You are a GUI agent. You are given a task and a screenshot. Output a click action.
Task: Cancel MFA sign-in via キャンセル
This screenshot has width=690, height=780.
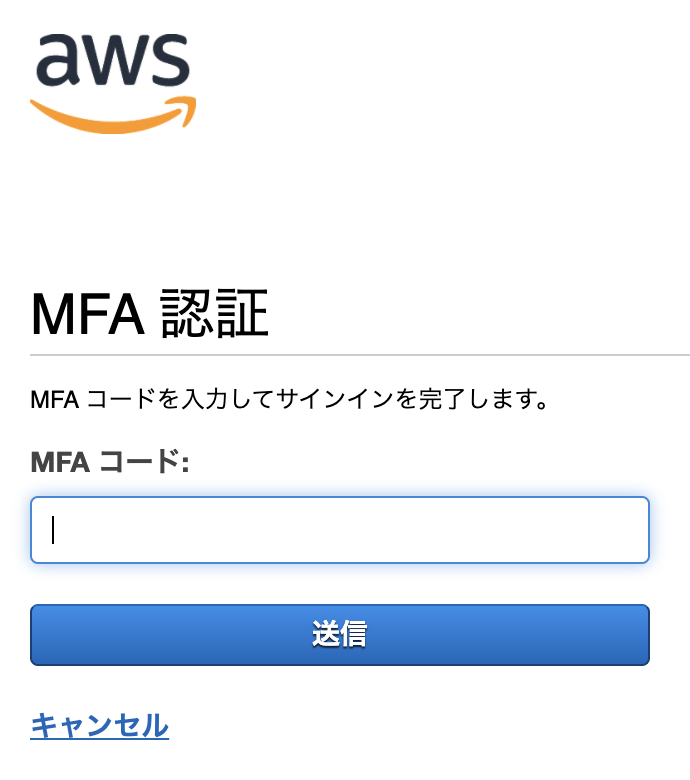[x=100, y=725]
